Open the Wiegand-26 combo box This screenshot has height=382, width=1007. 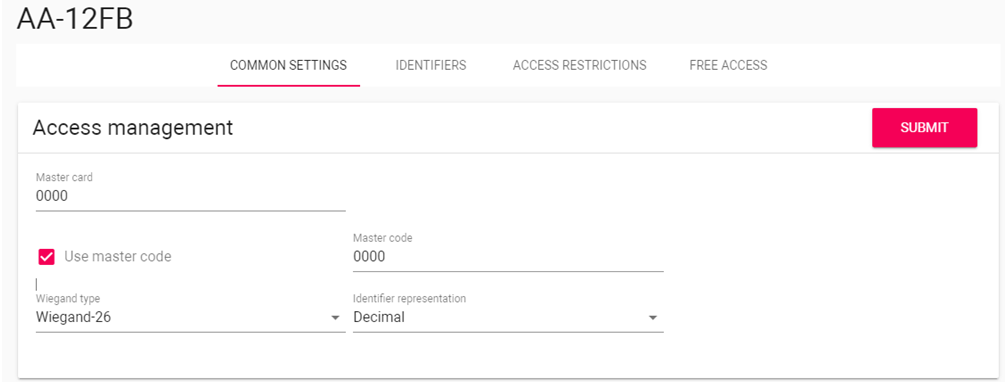point(191,317)
